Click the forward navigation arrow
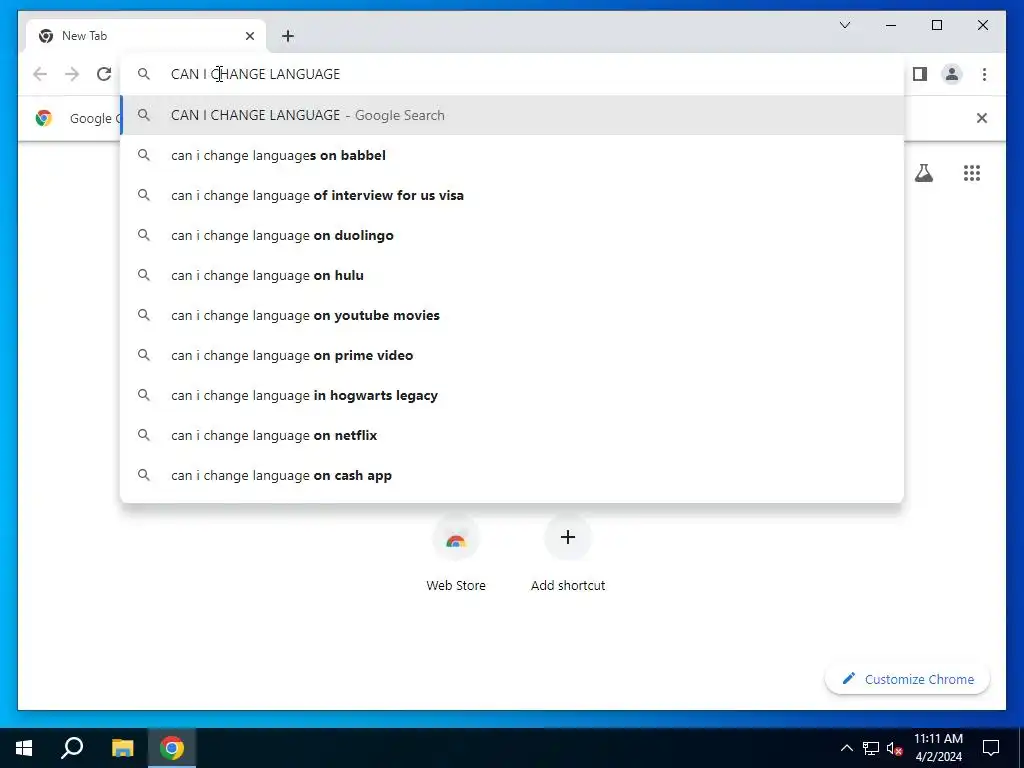This screenshot has height=768, width=1024. pos(72,74)
